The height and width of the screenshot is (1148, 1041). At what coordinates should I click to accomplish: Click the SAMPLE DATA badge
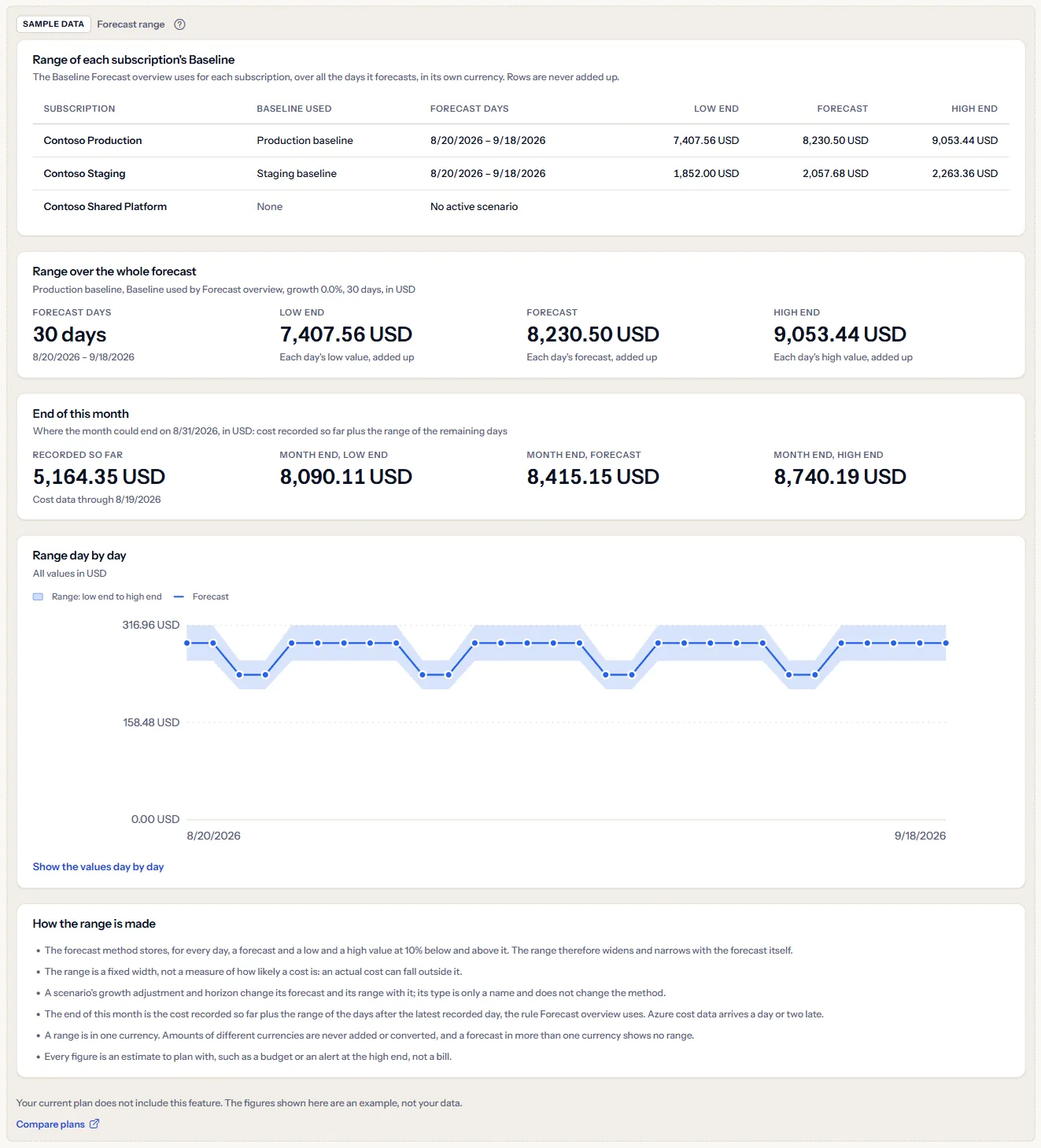pyautogui.click(x=54, y=24)
